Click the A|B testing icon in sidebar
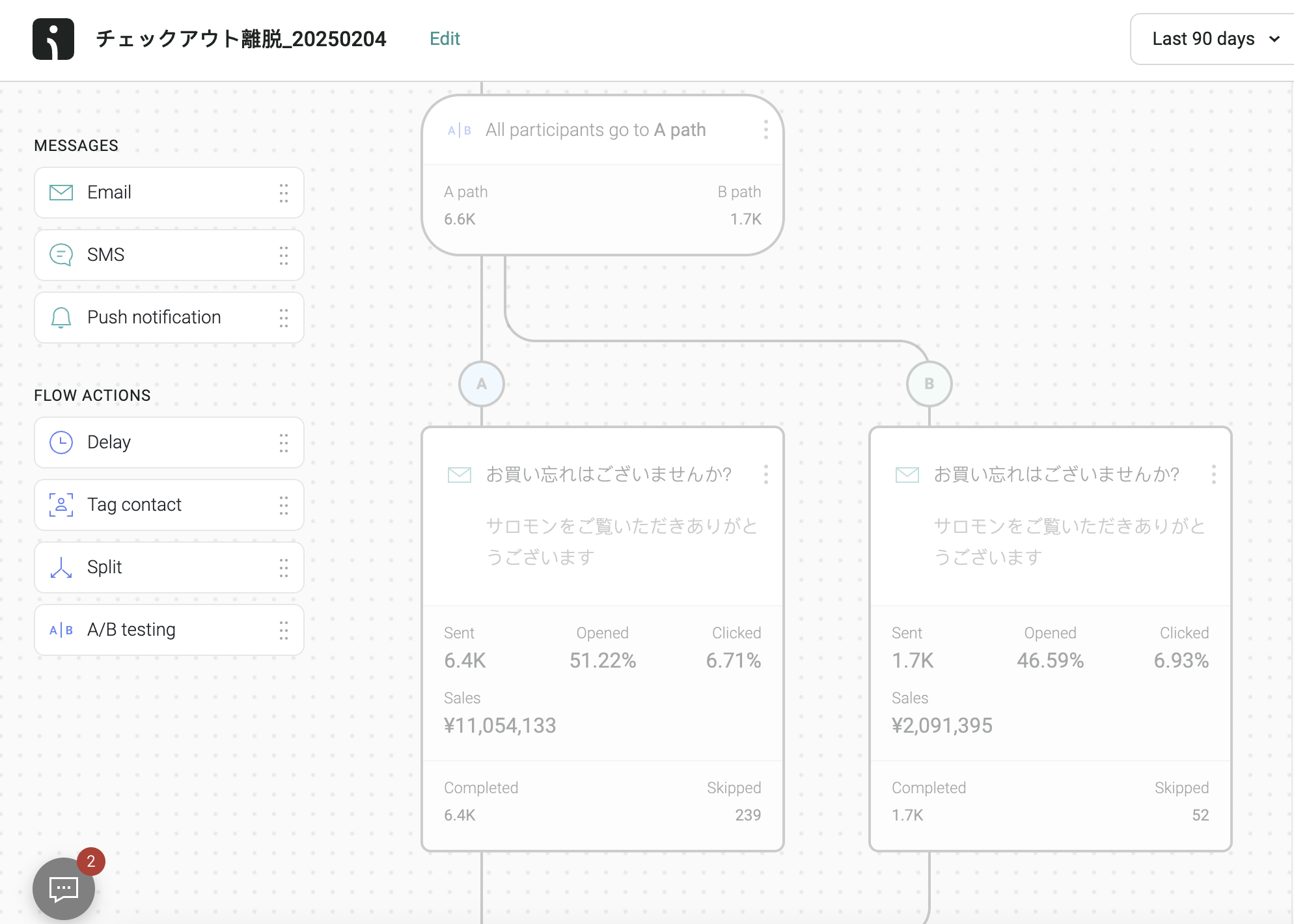The height and width of the screenshot is (924, 1294). pyautogui.click(x=61, y=630)
